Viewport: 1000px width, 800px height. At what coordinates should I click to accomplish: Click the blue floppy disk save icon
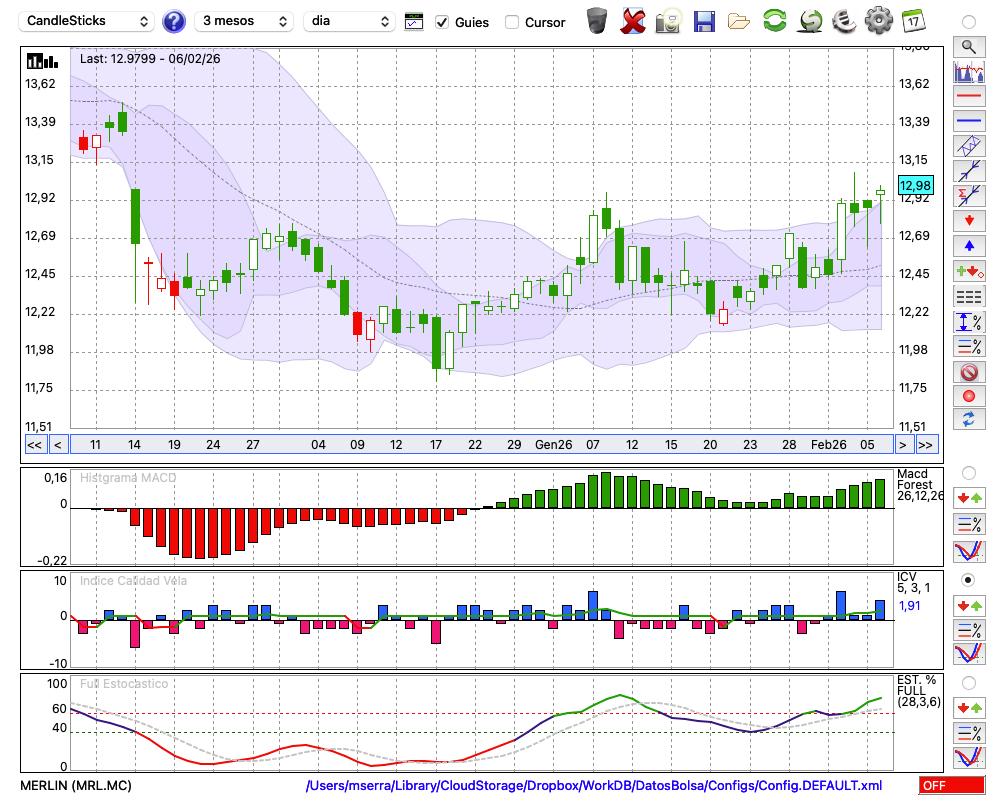[704, 21]
